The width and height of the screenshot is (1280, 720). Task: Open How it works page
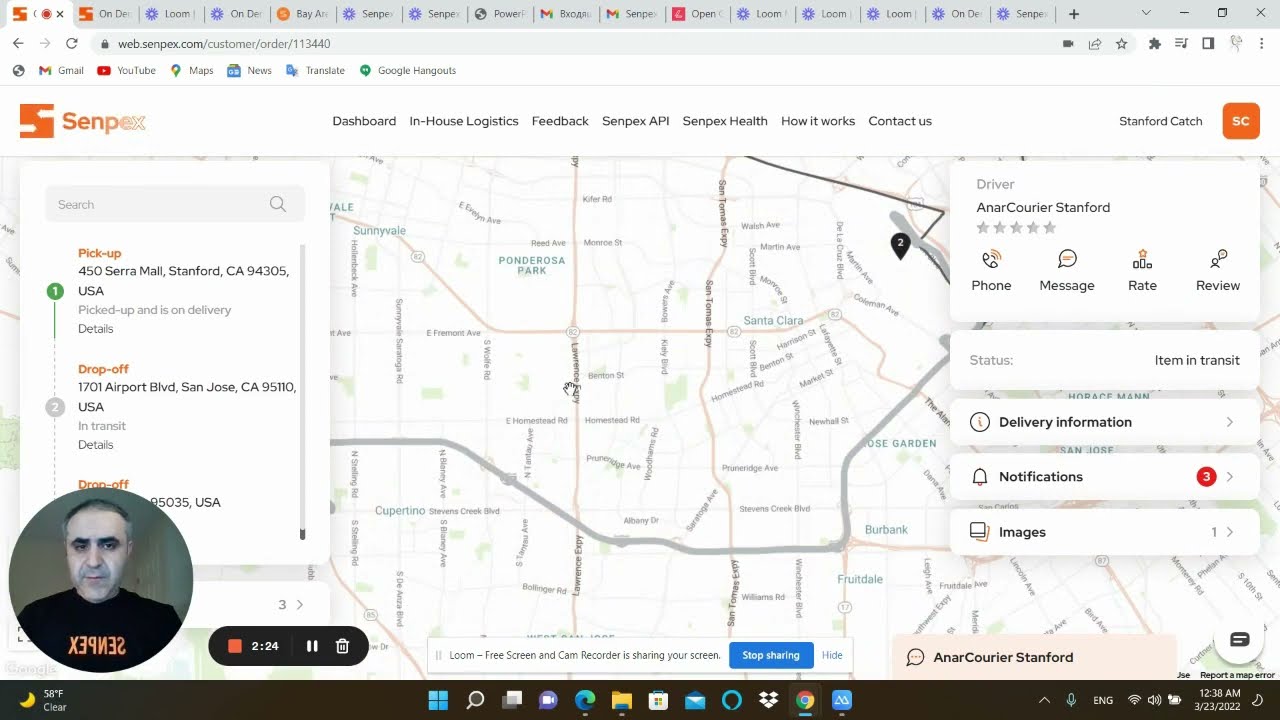[x=818, y=121]
